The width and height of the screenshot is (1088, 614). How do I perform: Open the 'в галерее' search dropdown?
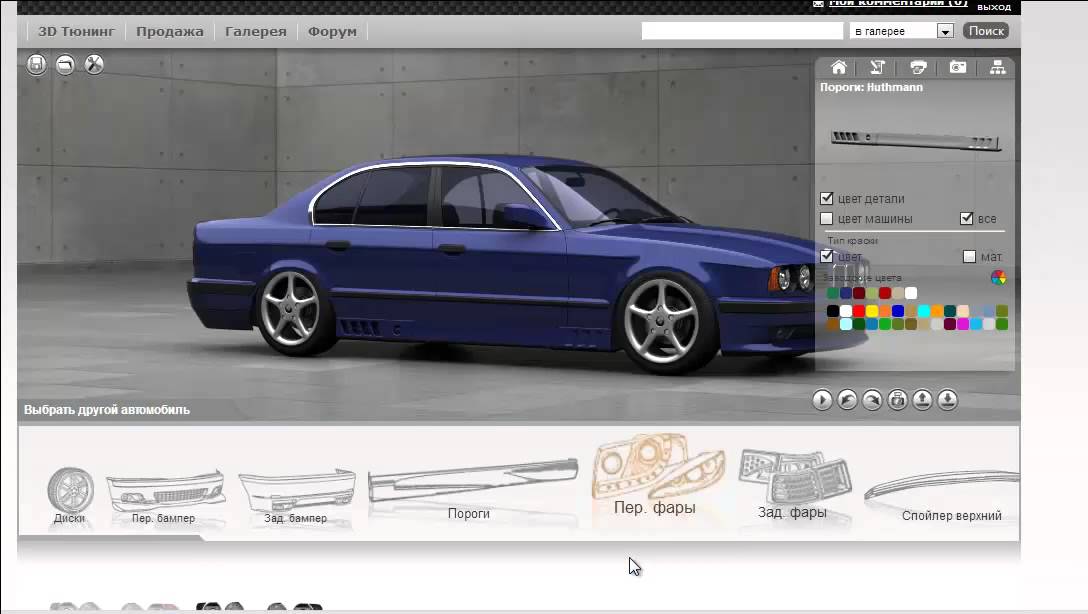944,32
